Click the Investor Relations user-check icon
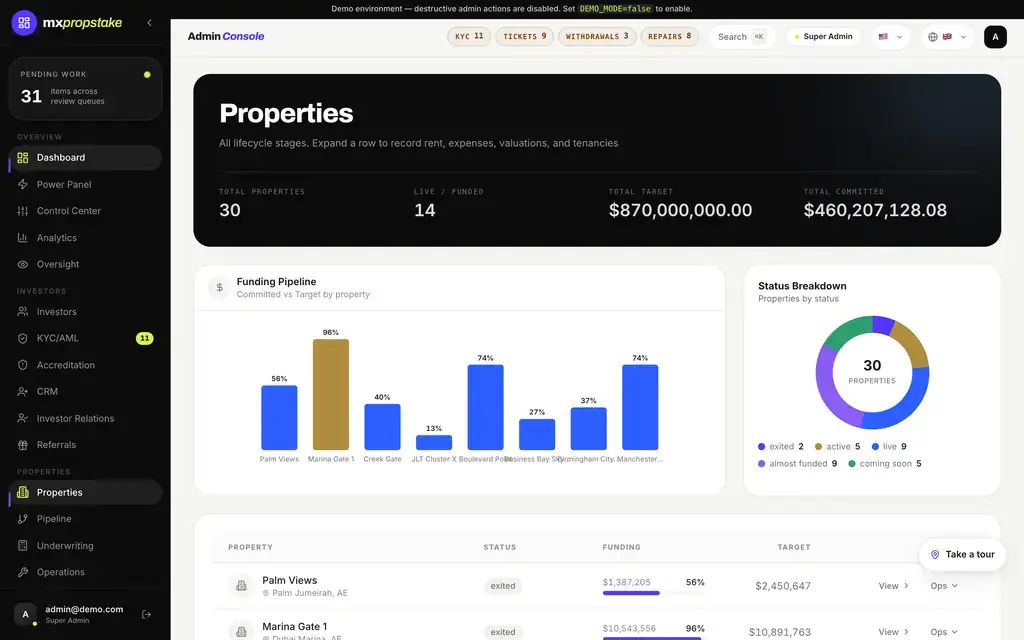The height and width of the screenshot is (640, 1024). tap(23, 418)
